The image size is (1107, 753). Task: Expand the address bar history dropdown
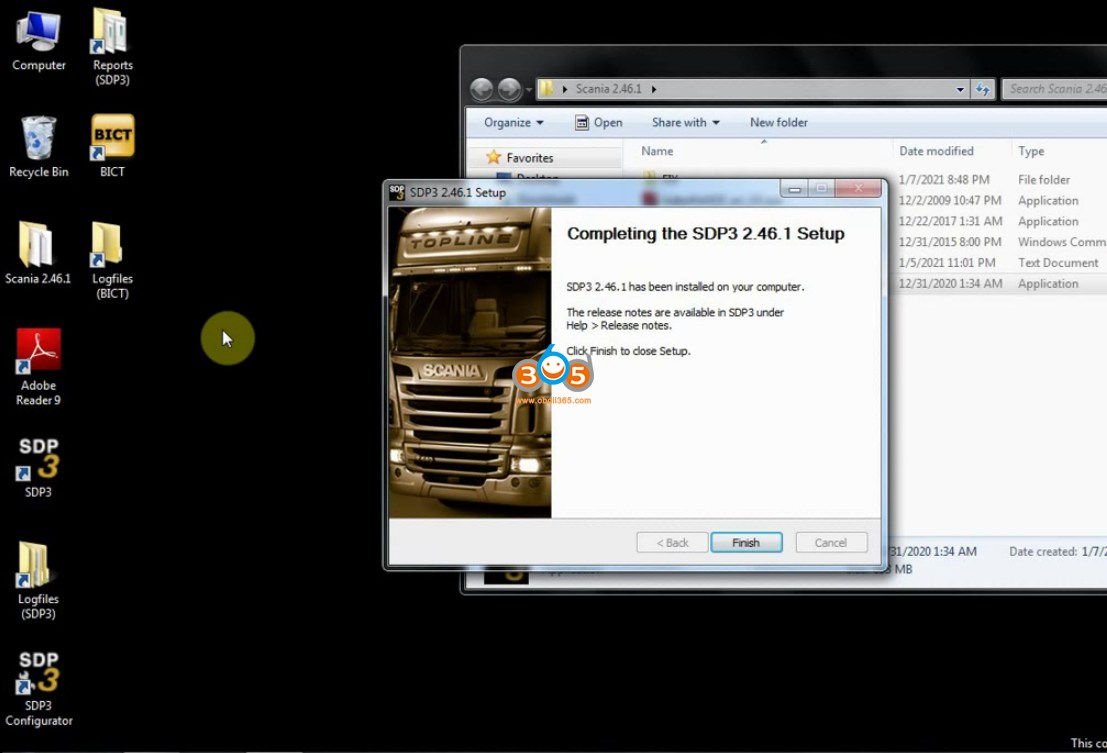(960, 90)
